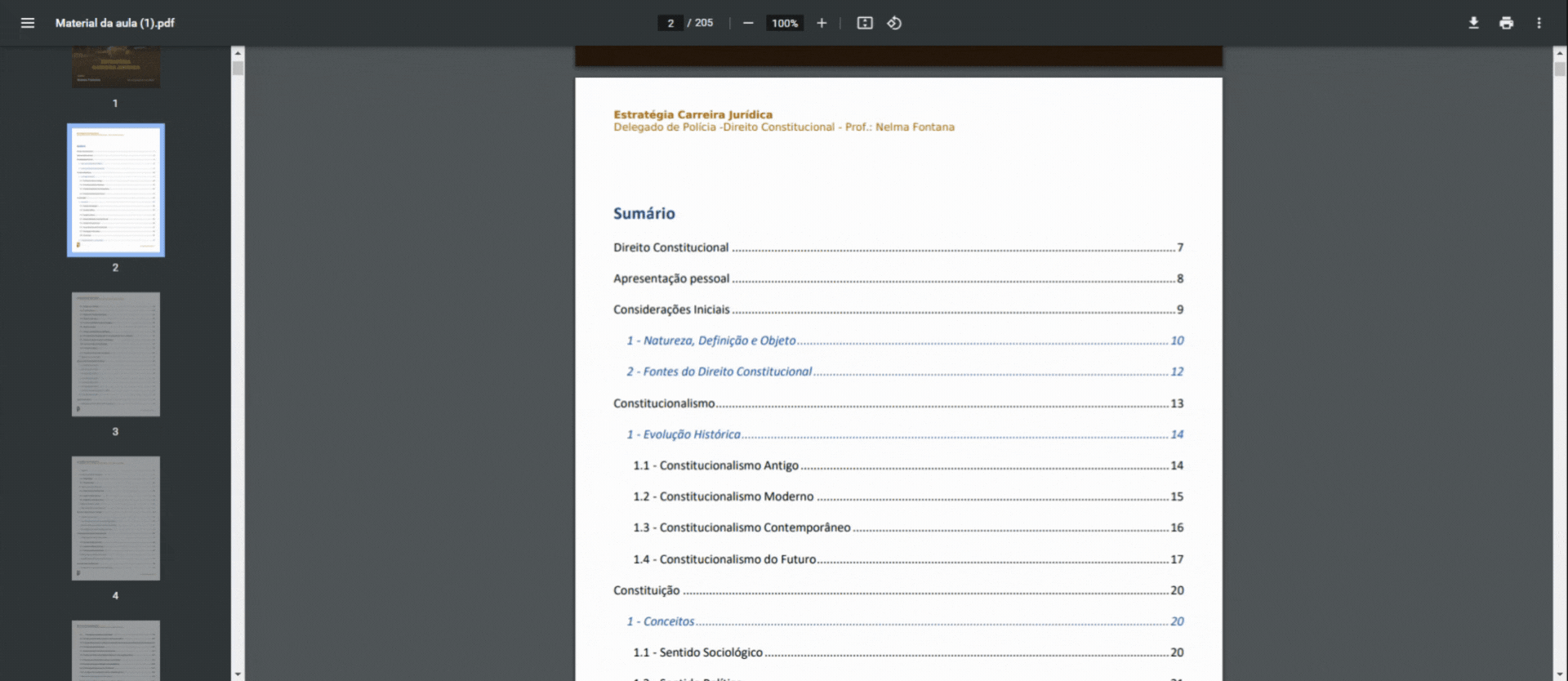Click the document scrollbar up arrow
The image size is (1568, 681).
click(x=1560, y=53)
